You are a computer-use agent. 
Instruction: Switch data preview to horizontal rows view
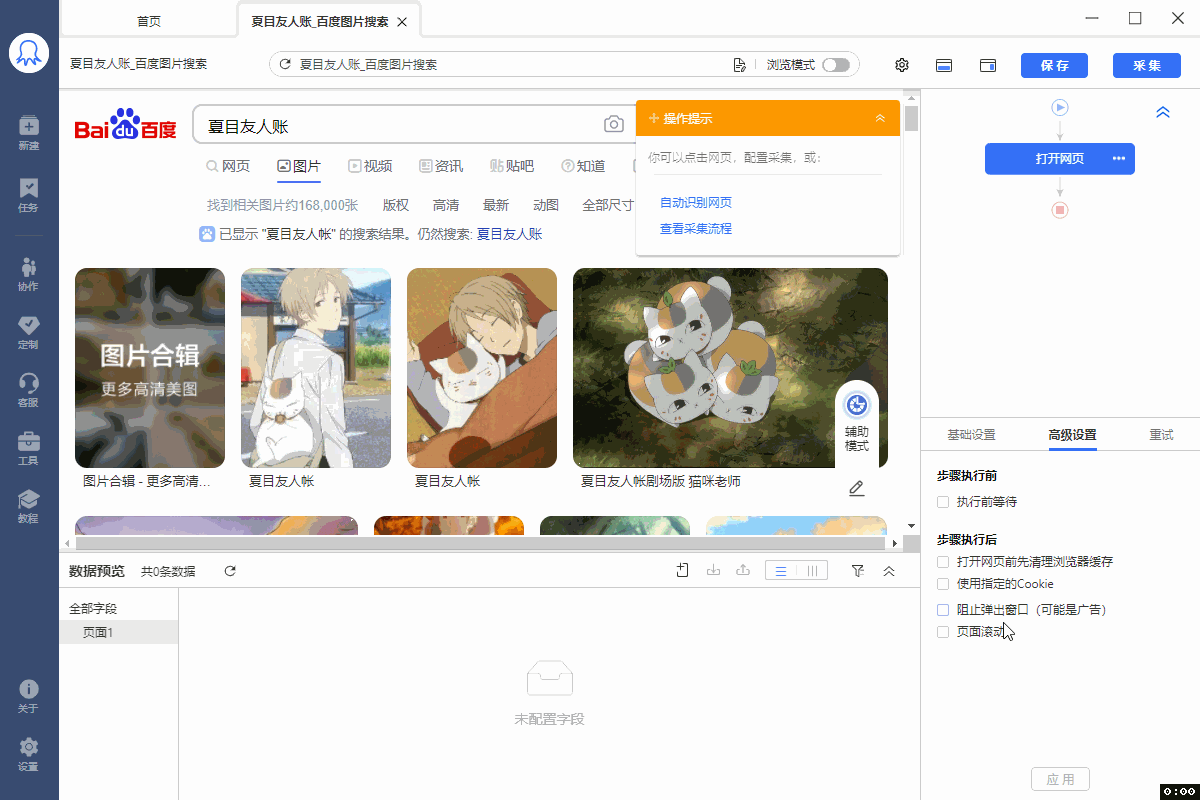[x=781, y=571]
